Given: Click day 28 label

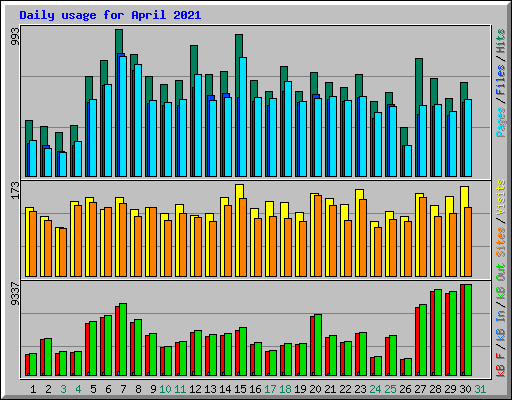Looking at the screenshot, I should point(435,389).
